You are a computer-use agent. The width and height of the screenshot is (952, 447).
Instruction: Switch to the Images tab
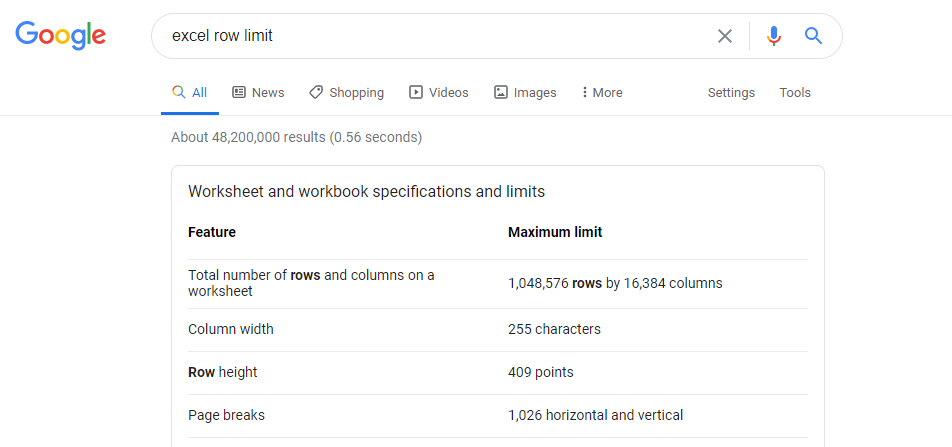tap(525, 92)
